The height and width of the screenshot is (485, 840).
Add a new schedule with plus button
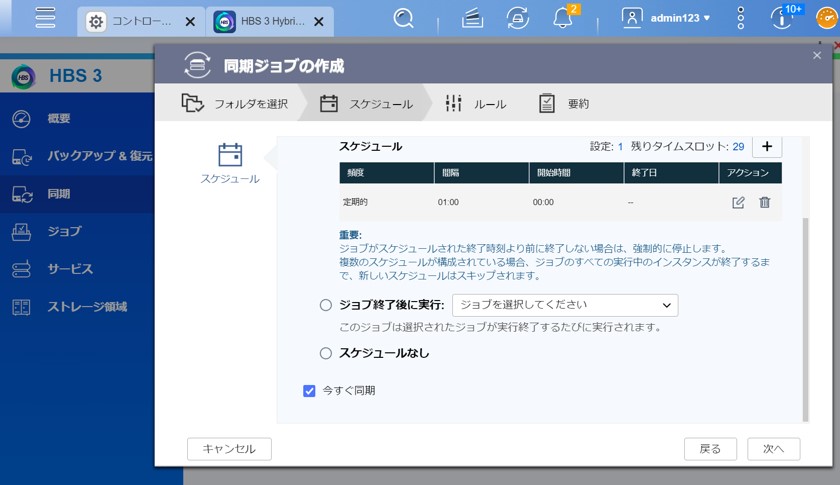coord(767,146)
